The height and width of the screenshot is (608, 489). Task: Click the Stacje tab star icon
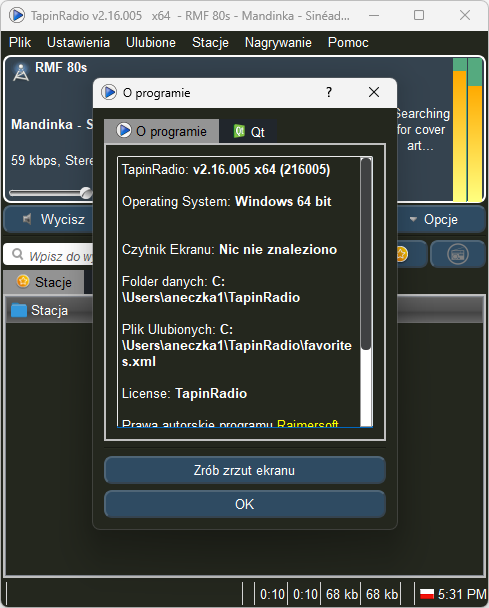23,281
